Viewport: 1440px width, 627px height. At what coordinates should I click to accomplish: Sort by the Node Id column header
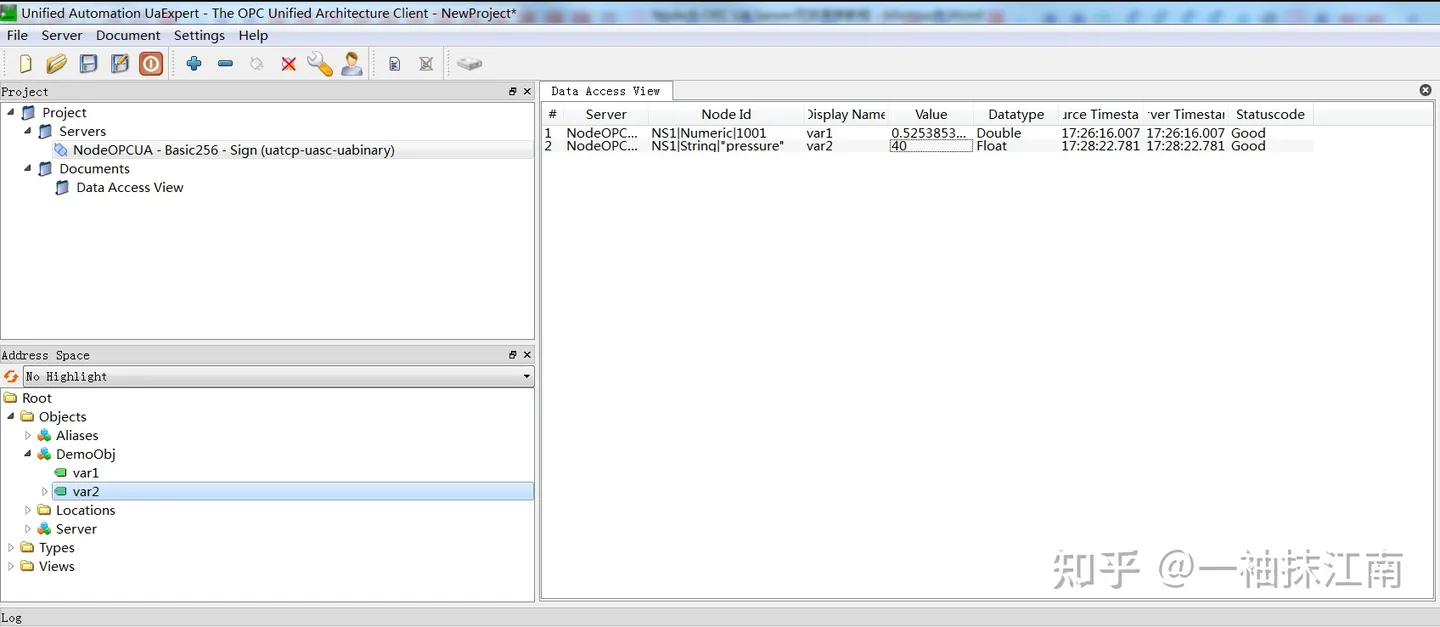[x=726, y=114]
